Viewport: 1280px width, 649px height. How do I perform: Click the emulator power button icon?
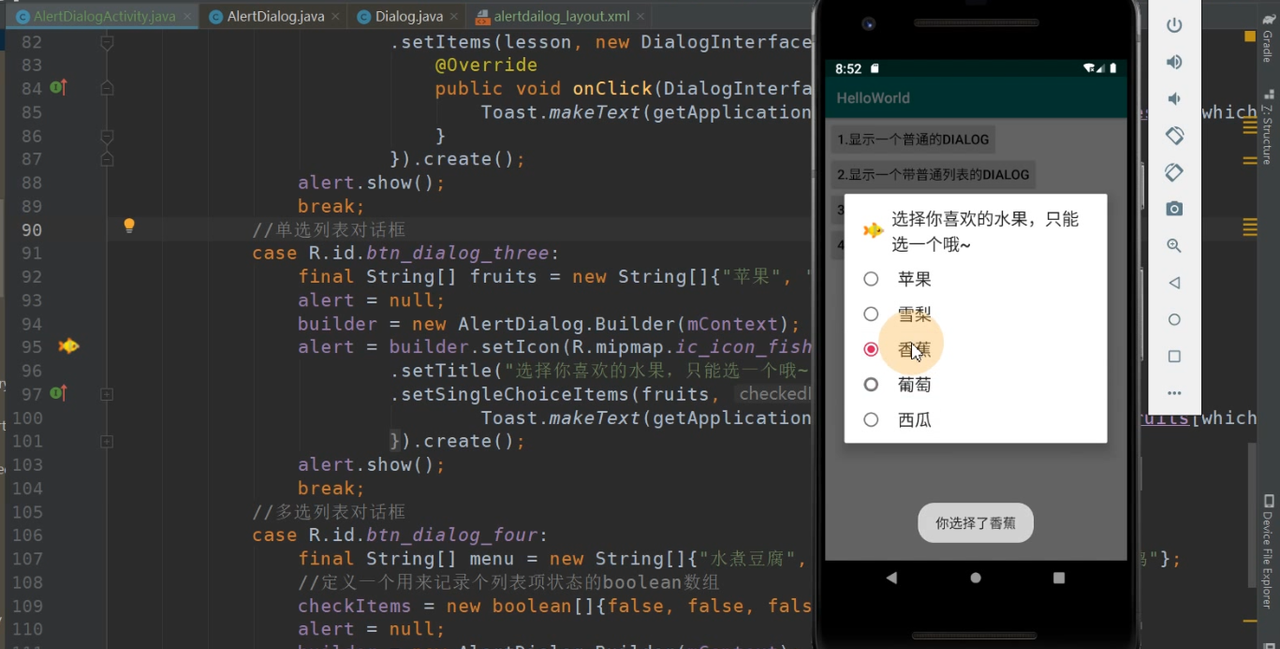pyautogui.click(x=1173, y=25)
